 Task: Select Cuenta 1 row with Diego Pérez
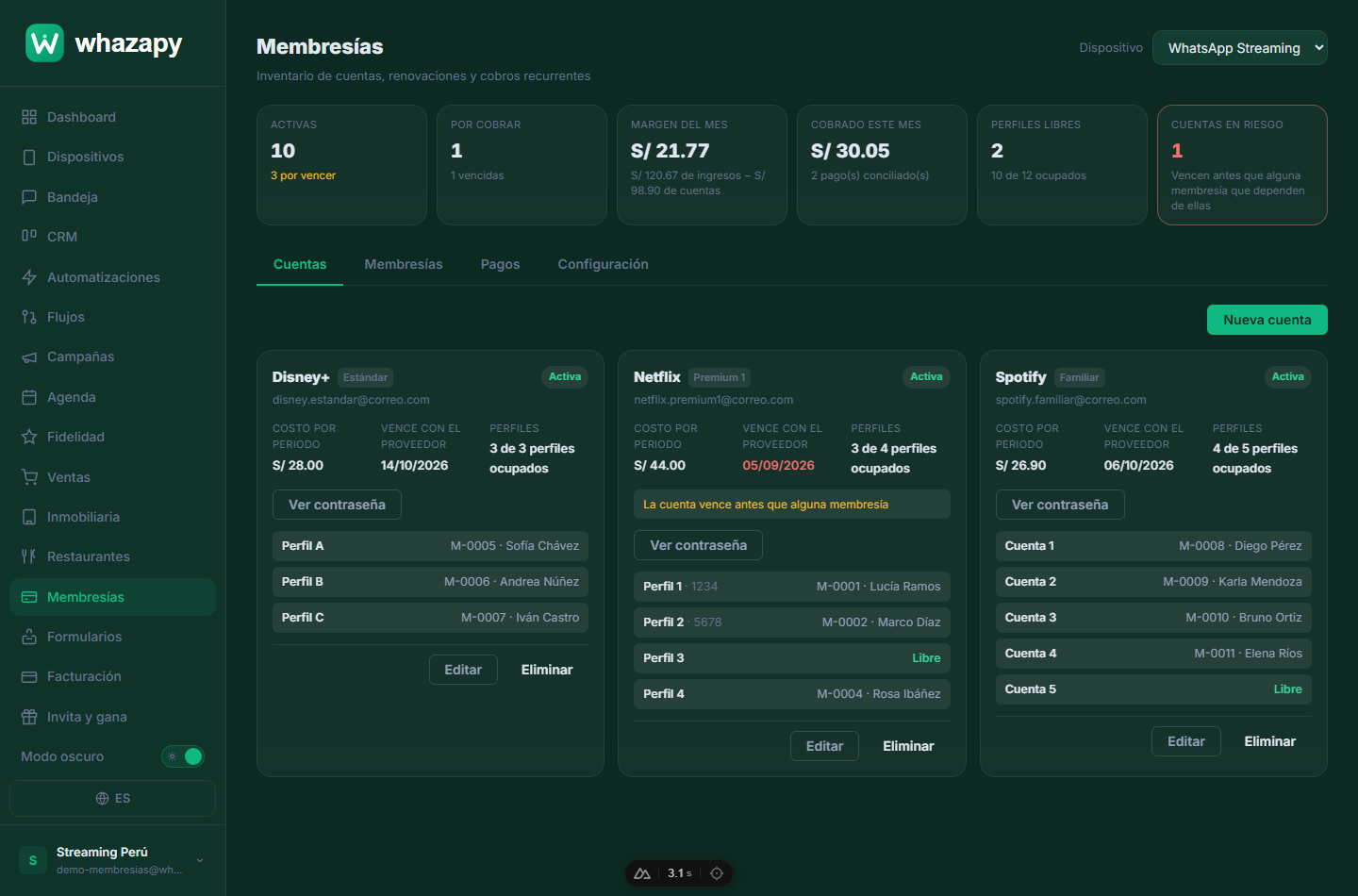pos(1153,546)
